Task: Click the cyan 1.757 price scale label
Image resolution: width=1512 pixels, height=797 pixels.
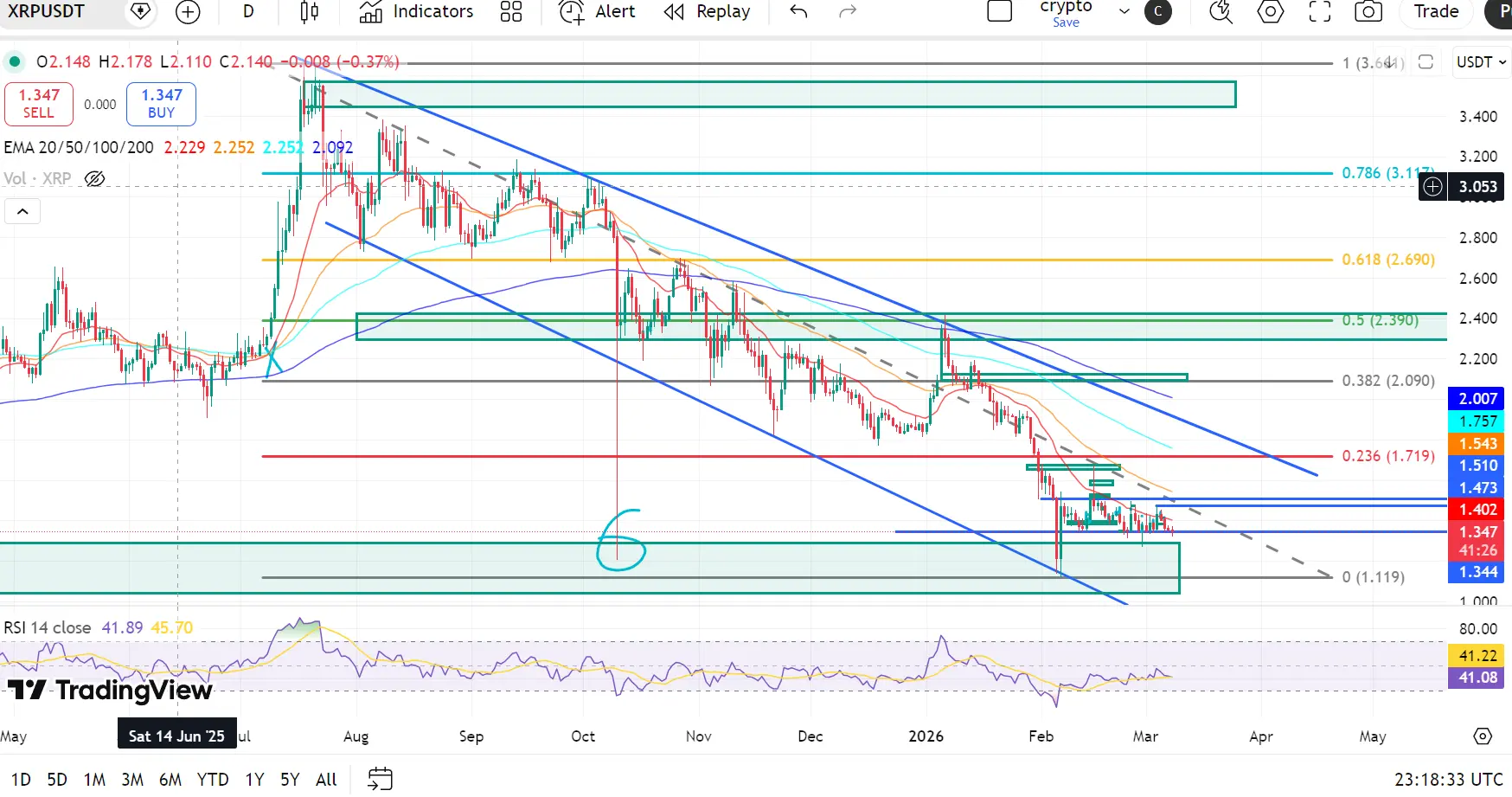Action: (x=1478, y=421)
